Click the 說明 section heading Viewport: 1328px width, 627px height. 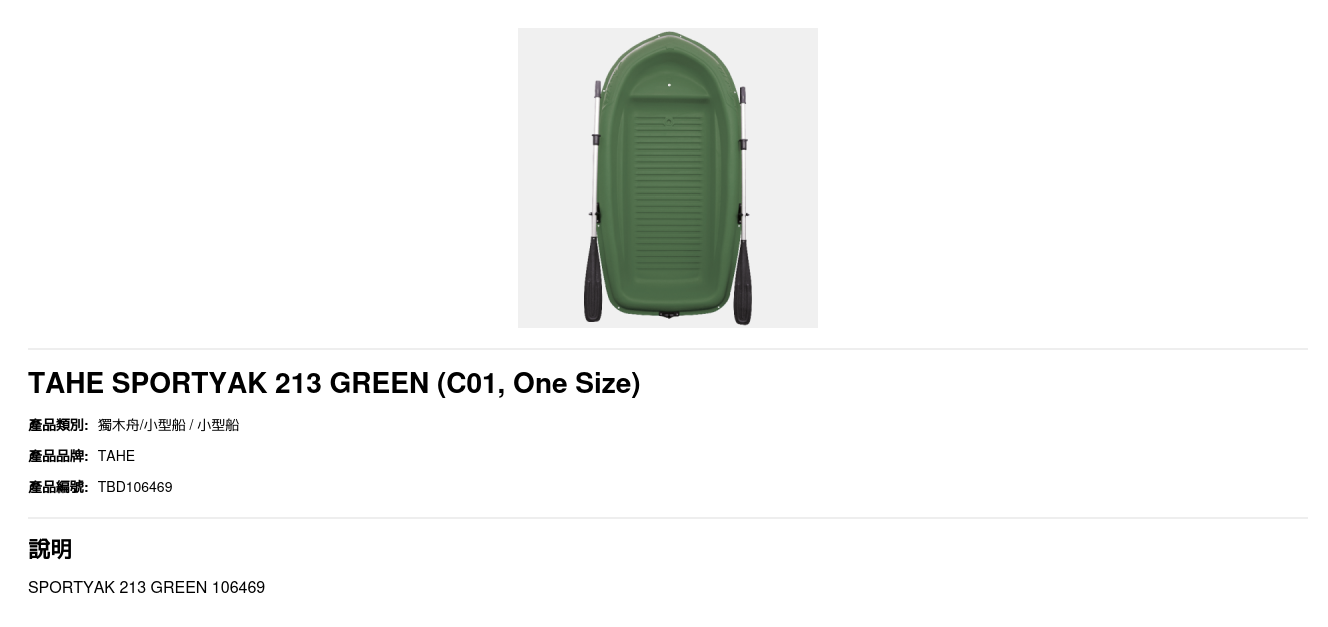[50, 549]
